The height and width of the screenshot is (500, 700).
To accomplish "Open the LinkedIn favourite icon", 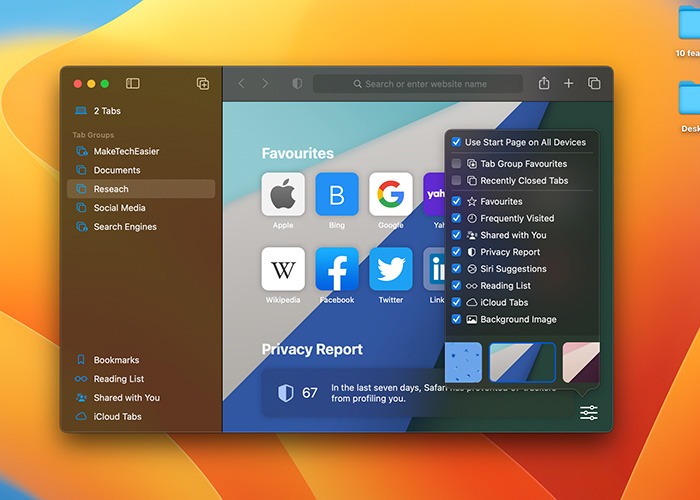I will (434, 269).
